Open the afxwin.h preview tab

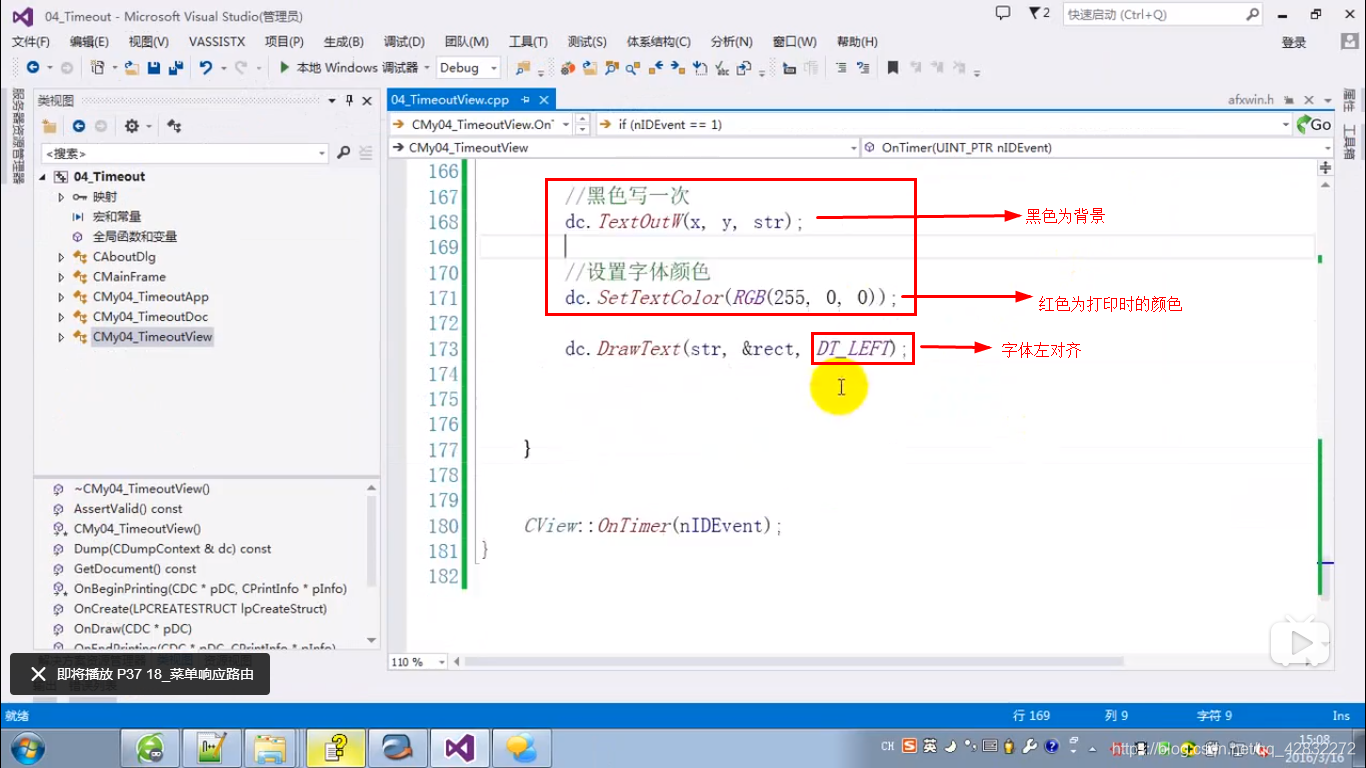tap(1251, 100)
